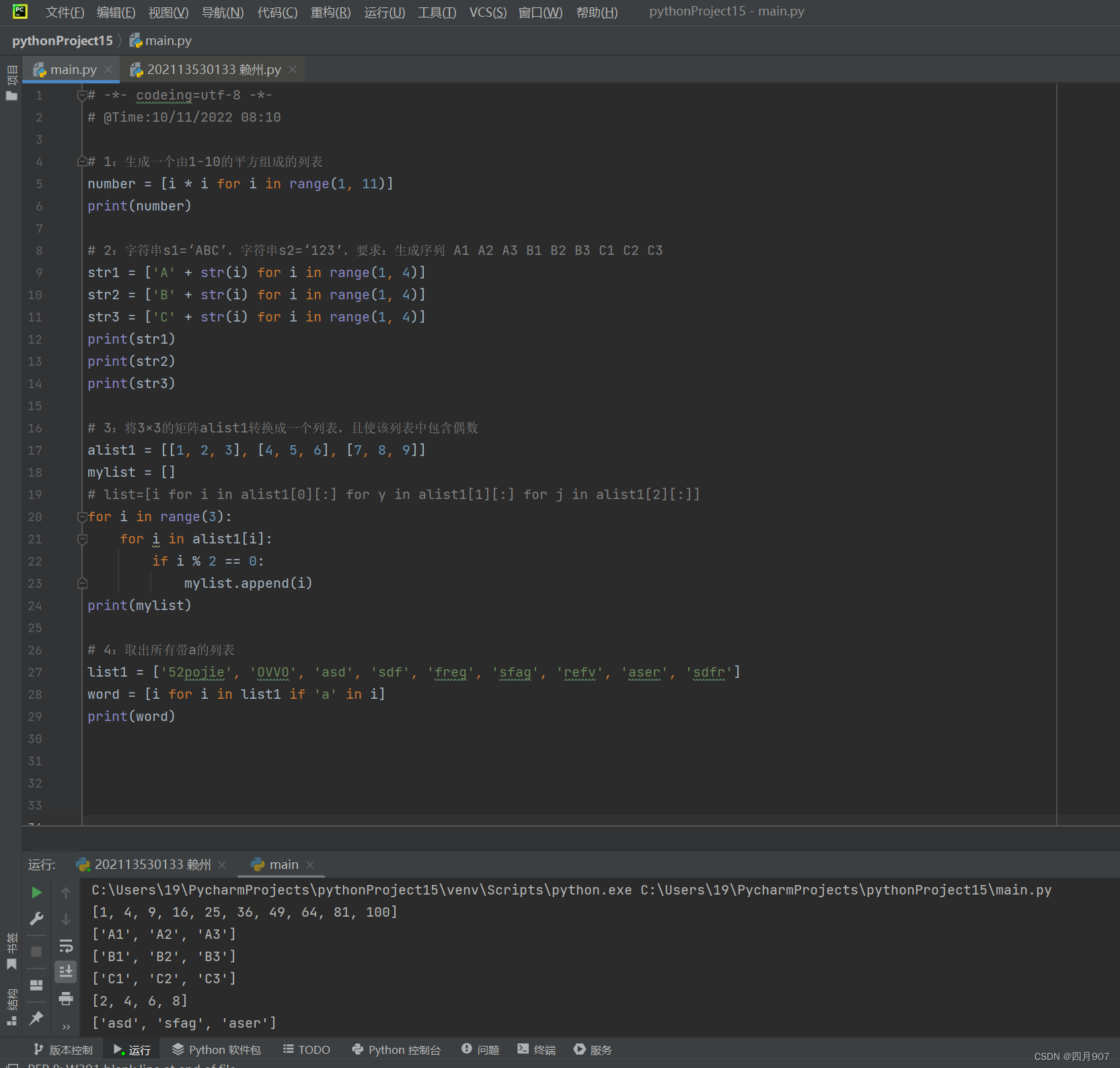The height and width of the screenshot is (1068, 1120).
Task: Print the console output
Action: (x=66, y=999)
